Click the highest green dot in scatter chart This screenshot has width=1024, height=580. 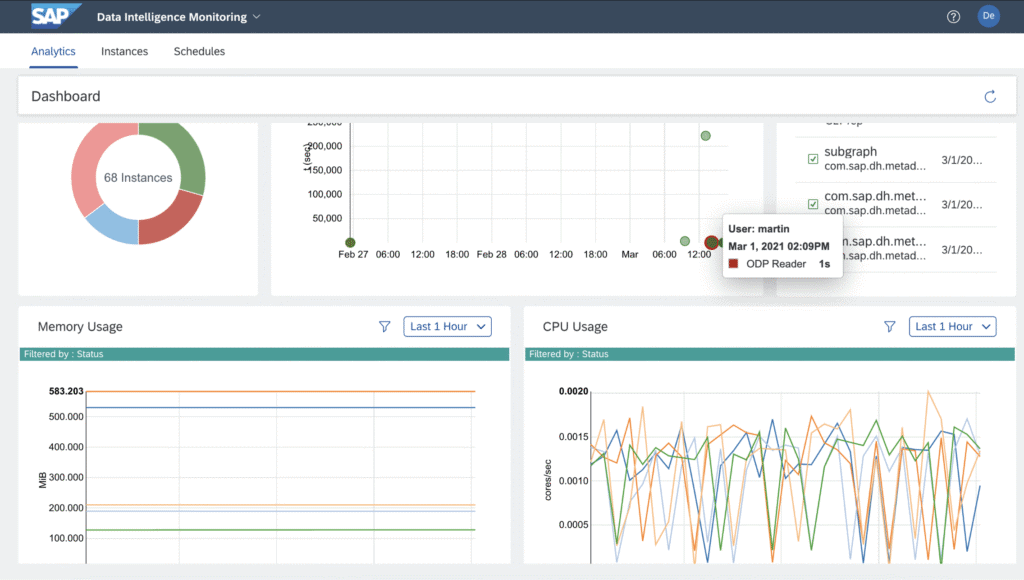tap(705, 135)
